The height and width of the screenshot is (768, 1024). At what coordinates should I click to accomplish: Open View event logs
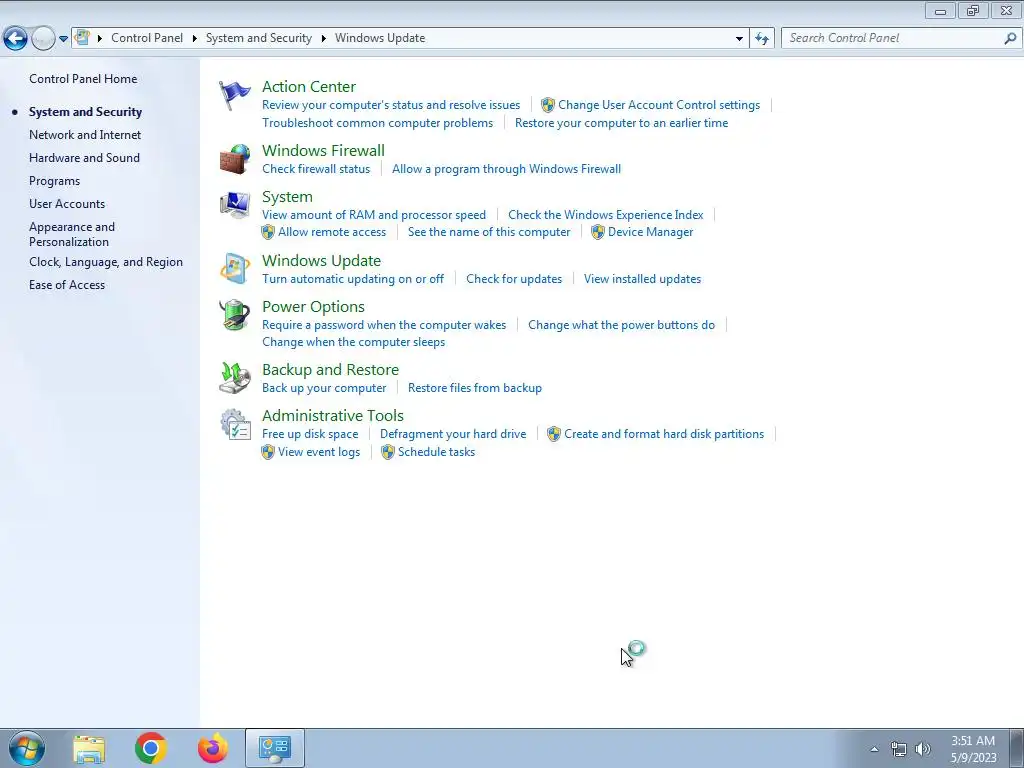point(319,451)
